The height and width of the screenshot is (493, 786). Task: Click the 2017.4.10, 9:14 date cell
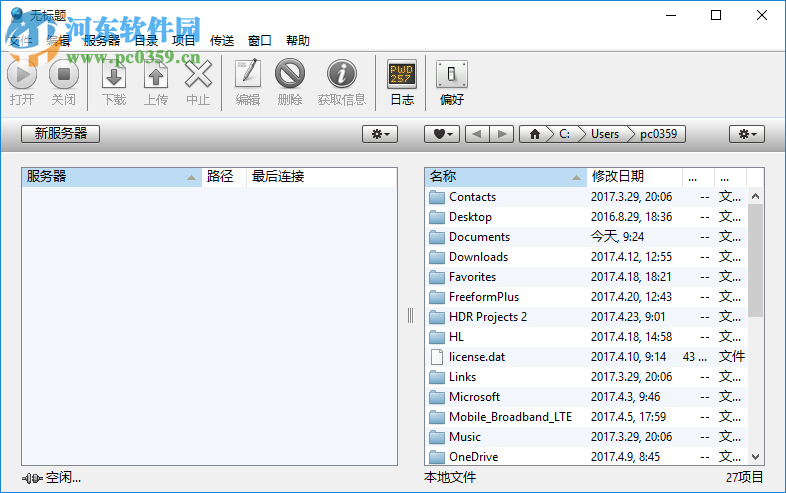point(628,357)
